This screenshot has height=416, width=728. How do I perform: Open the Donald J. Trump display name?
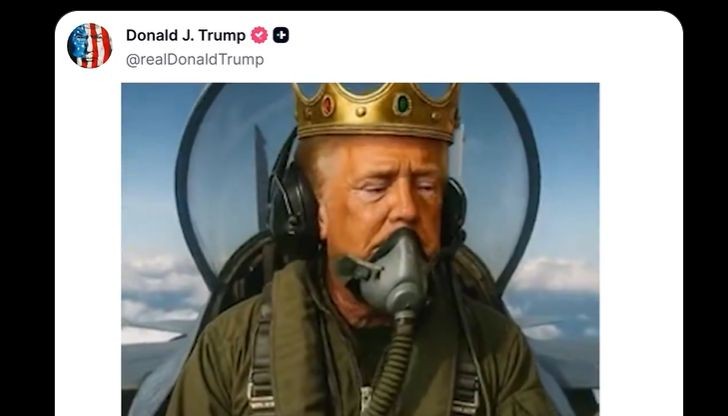tap(186, 35)
